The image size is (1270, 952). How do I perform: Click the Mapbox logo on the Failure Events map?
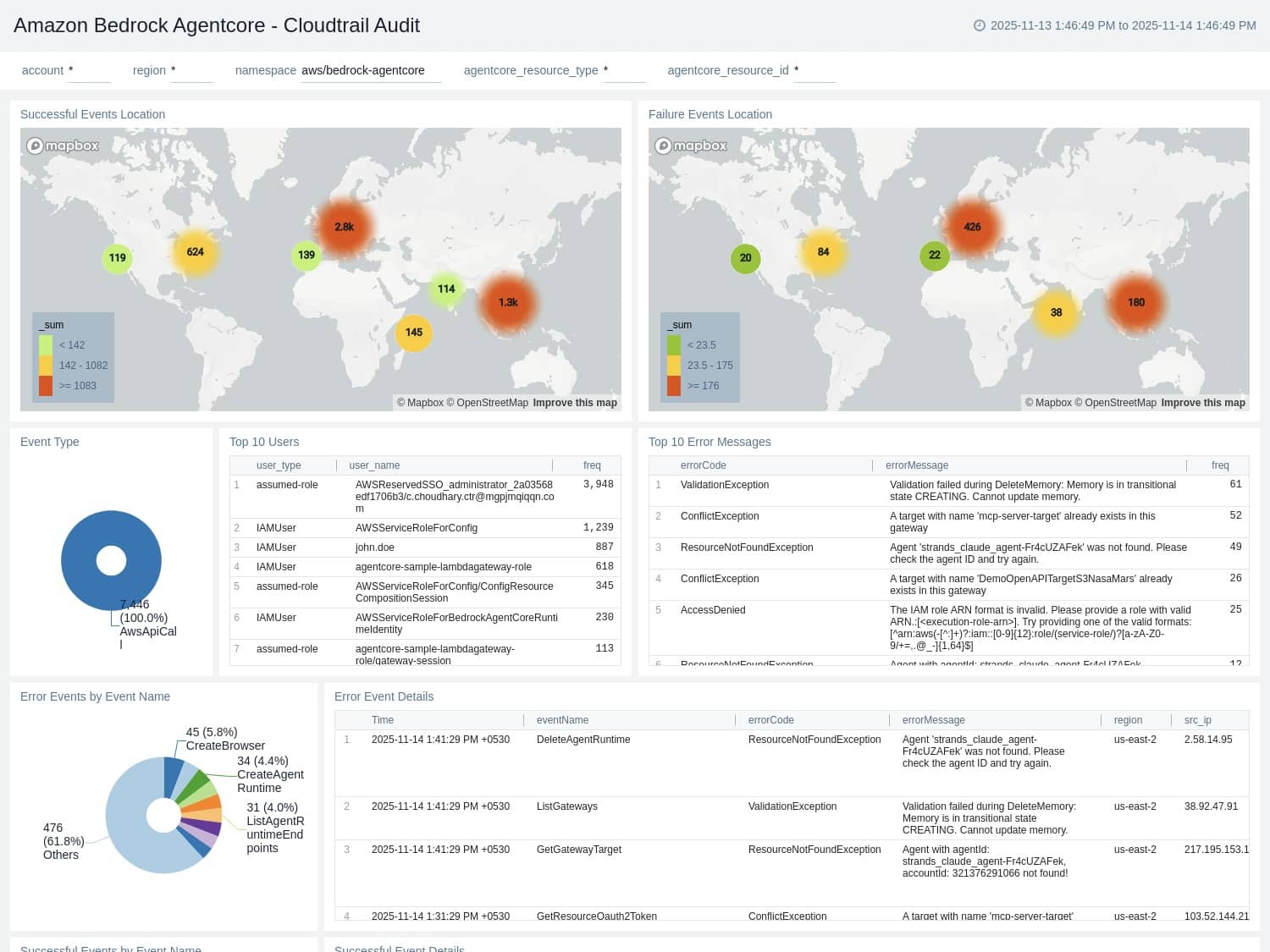pyautogui.click(x=692, y=146)
